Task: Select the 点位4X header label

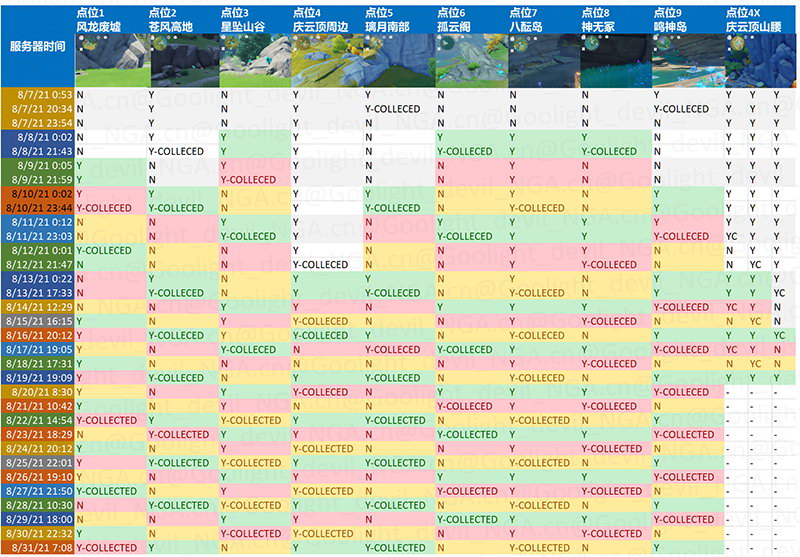Action: [743, 13]
